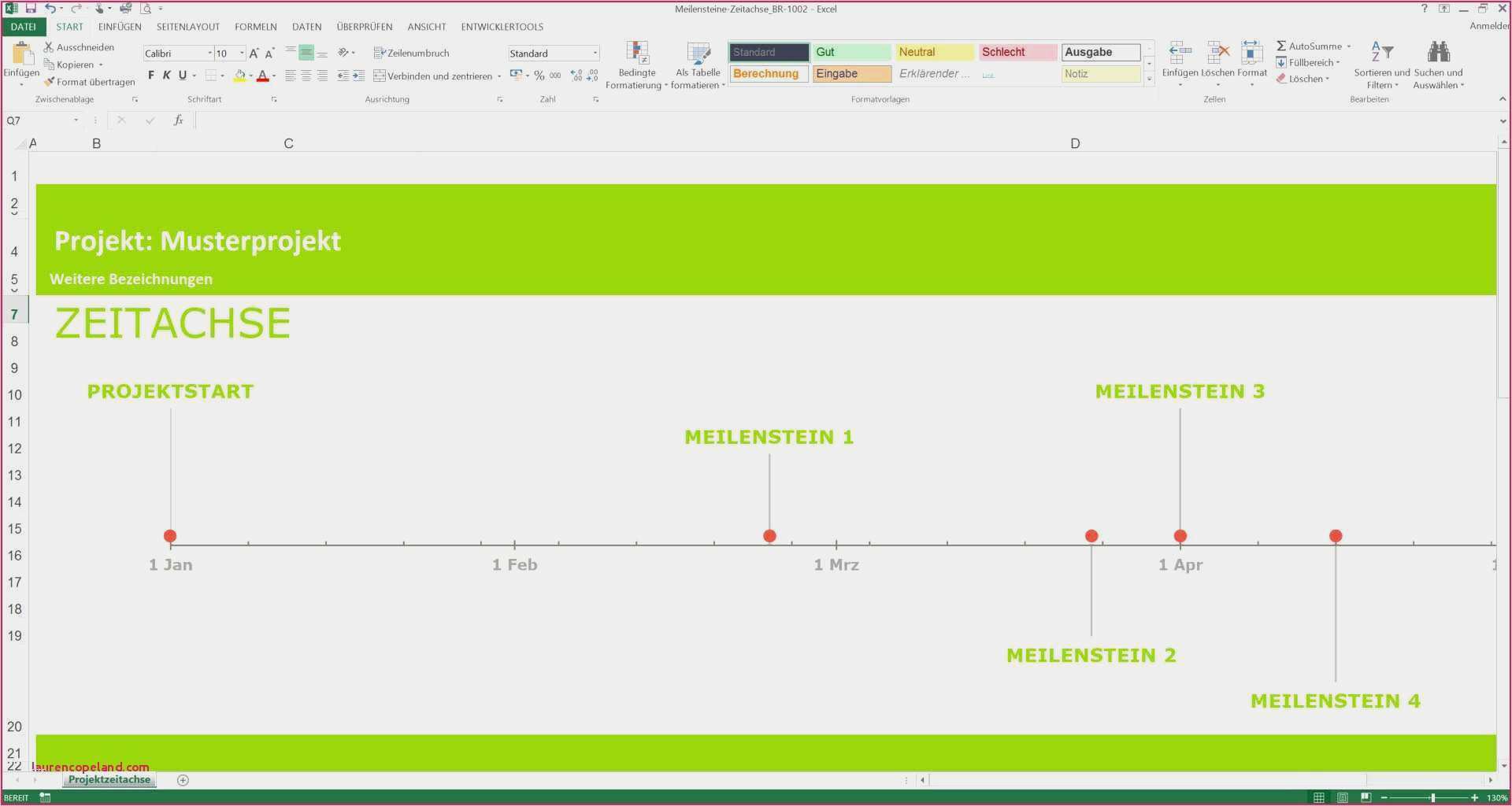Expand the Standard number format dropdown

[x=595, y=54]
